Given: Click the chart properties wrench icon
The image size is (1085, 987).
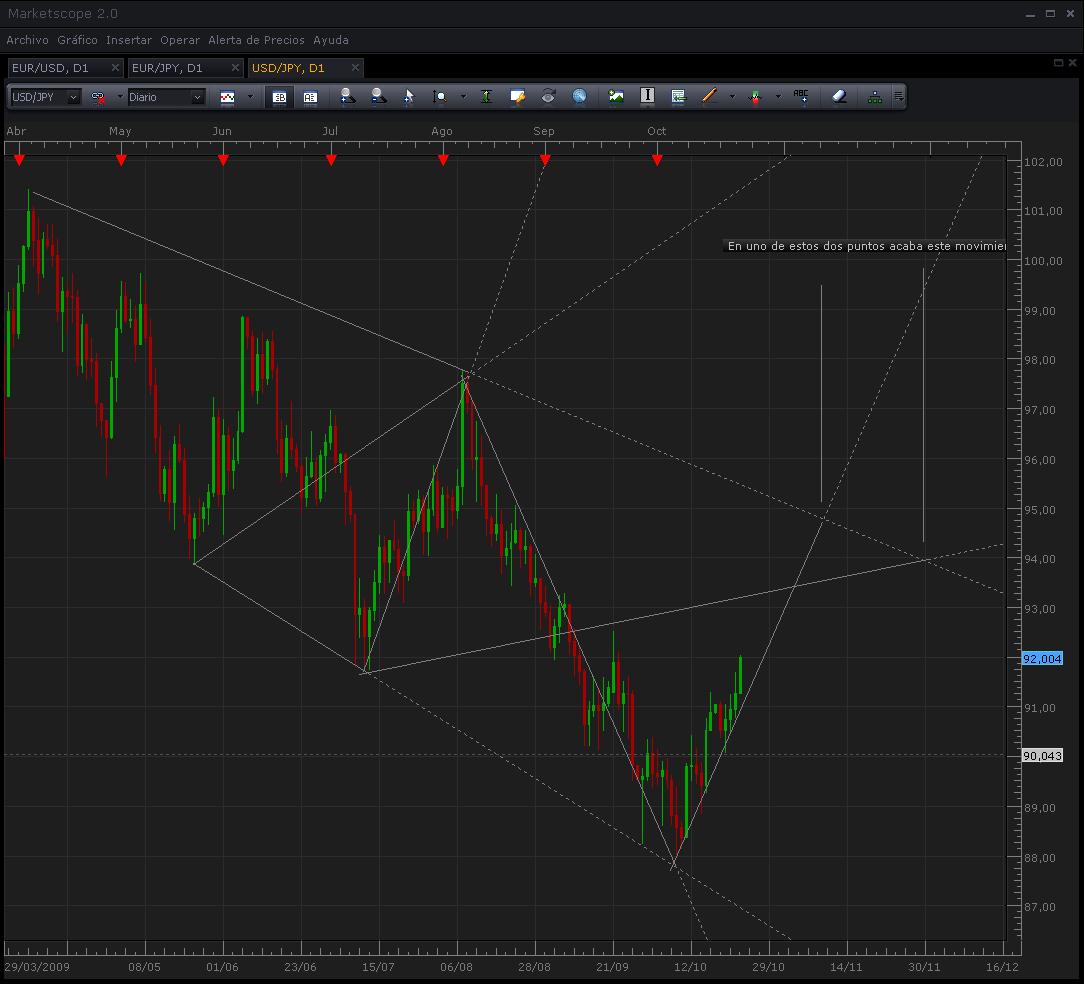Looking at the screenshot, I should click(518, 97).
